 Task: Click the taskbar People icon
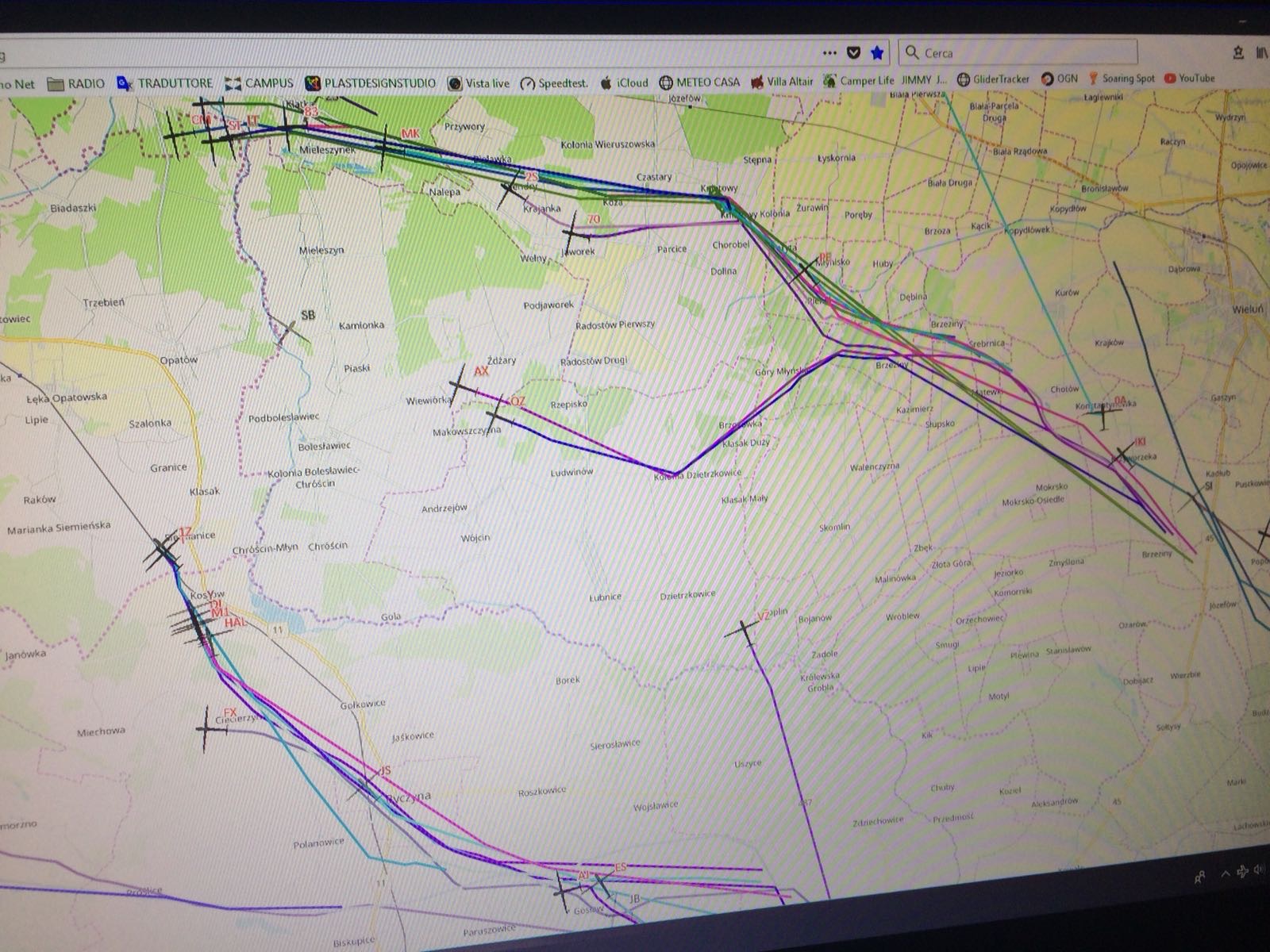pyautogui.click(x=1199, y=876)
